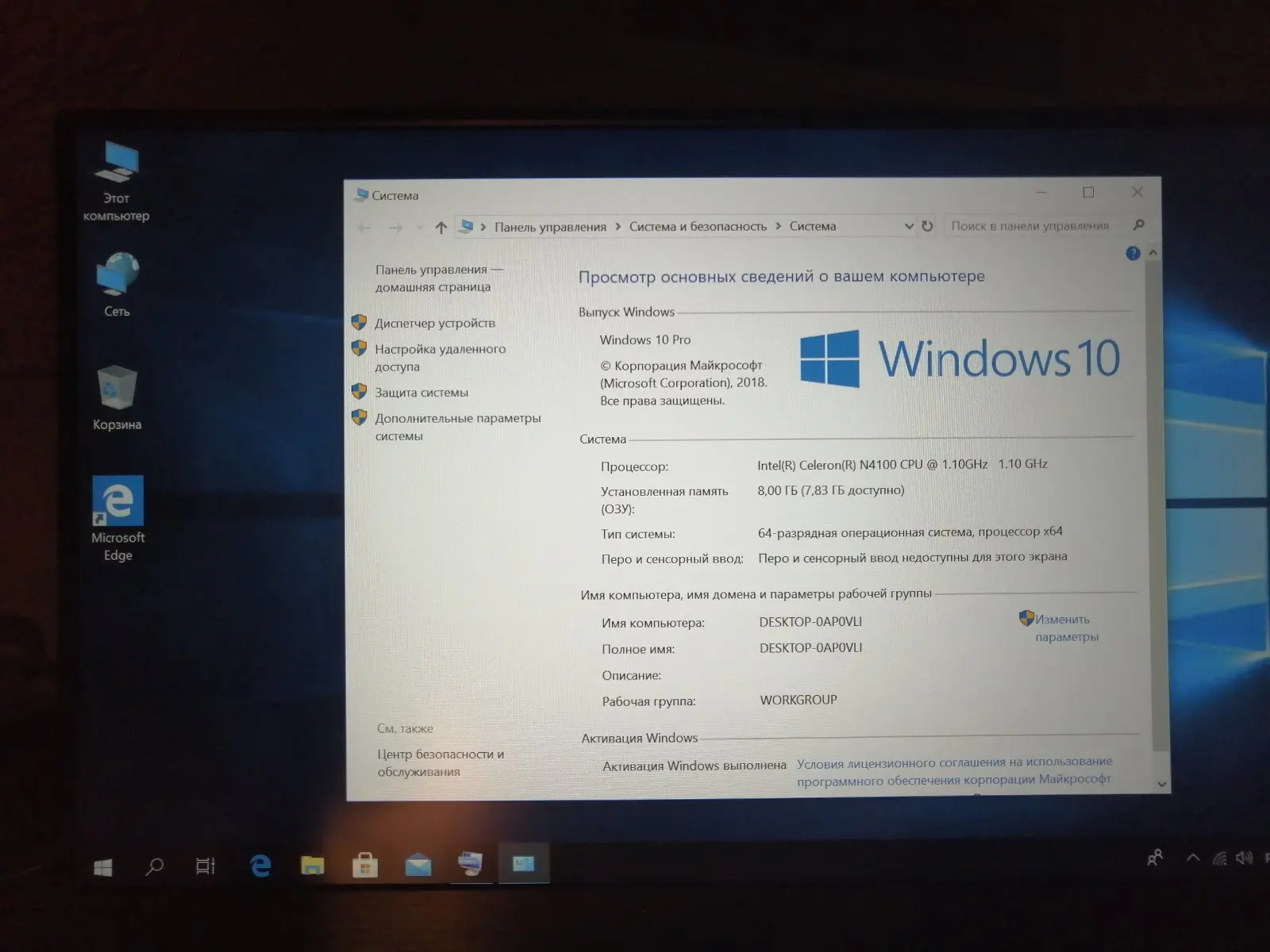Open Microsoft Store from the taskbar
Viewport: 1270px width, 952px height.
pos(365,865)
